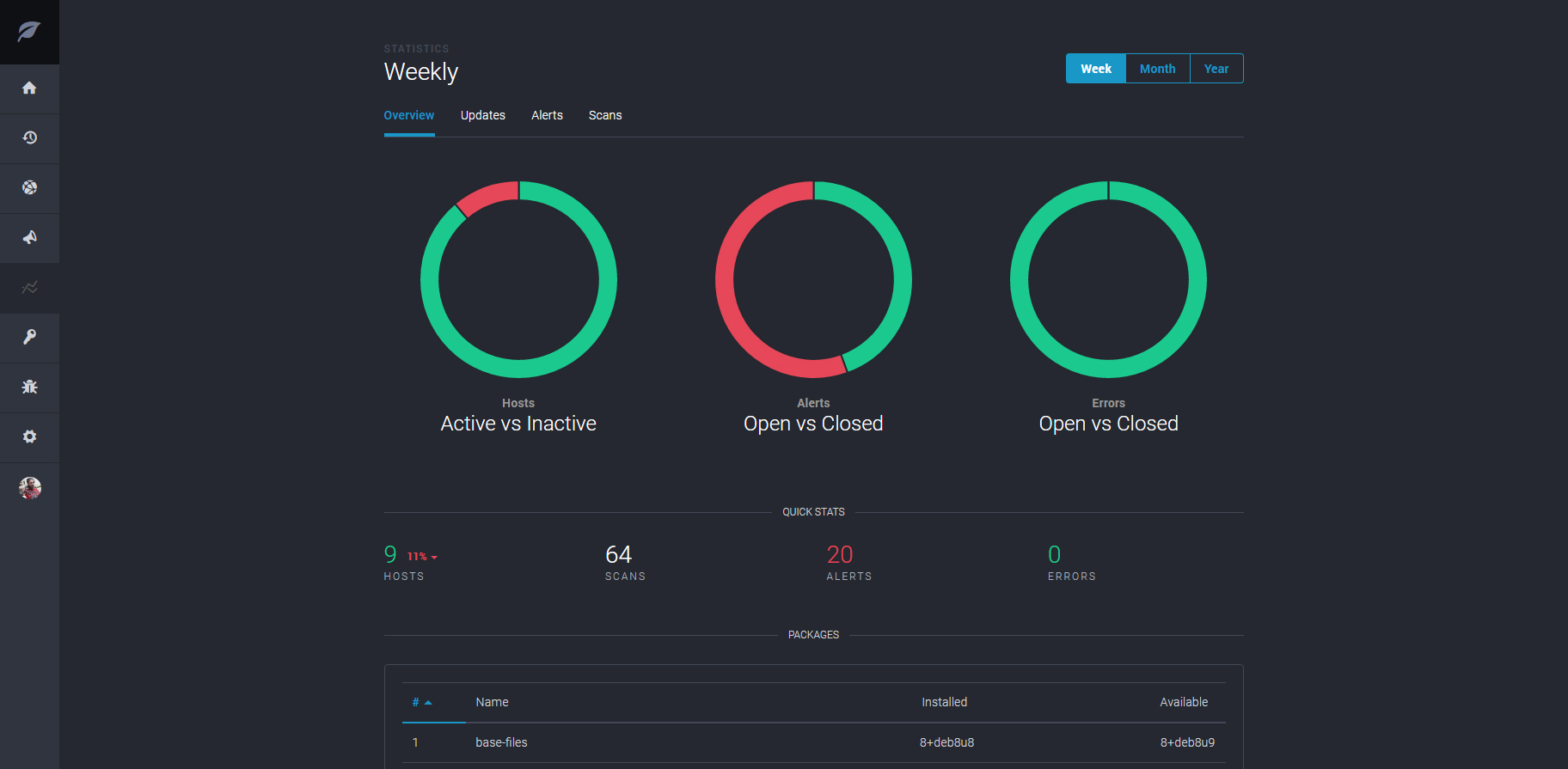Click the Installed column header
Screen dimensions: 1568x769
[945, 702]
